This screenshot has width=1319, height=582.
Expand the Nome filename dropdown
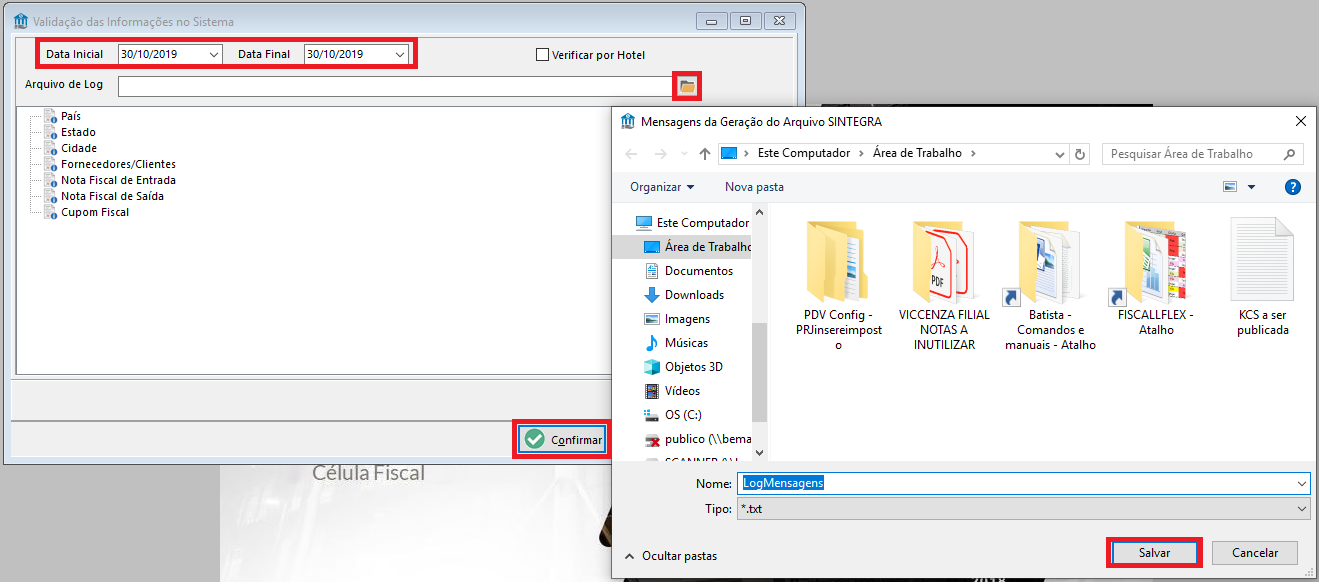pos(1301,483)
